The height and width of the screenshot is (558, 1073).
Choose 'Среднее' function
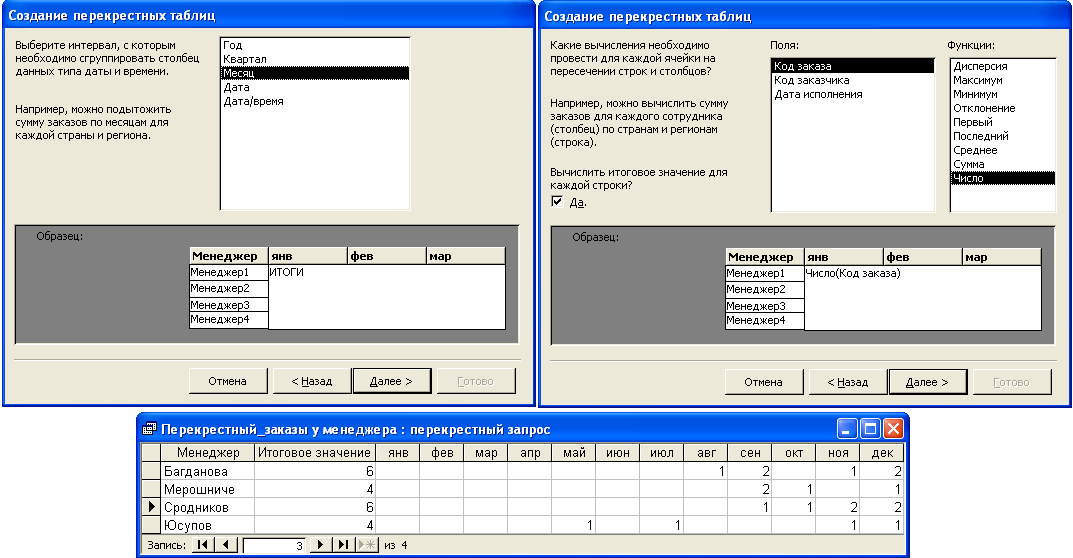pos(1003,150)
